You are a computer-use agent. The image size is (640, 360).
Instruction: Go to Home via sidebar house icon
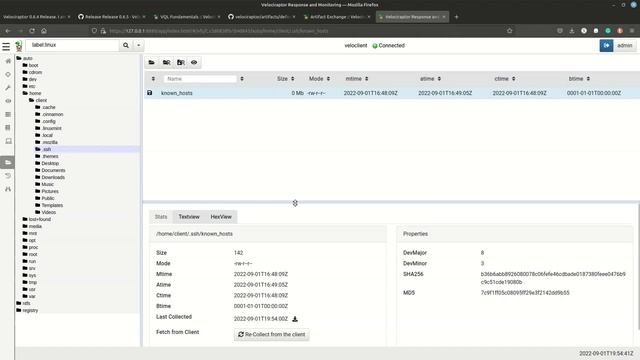pyautogui.click(x=8, y=61)
